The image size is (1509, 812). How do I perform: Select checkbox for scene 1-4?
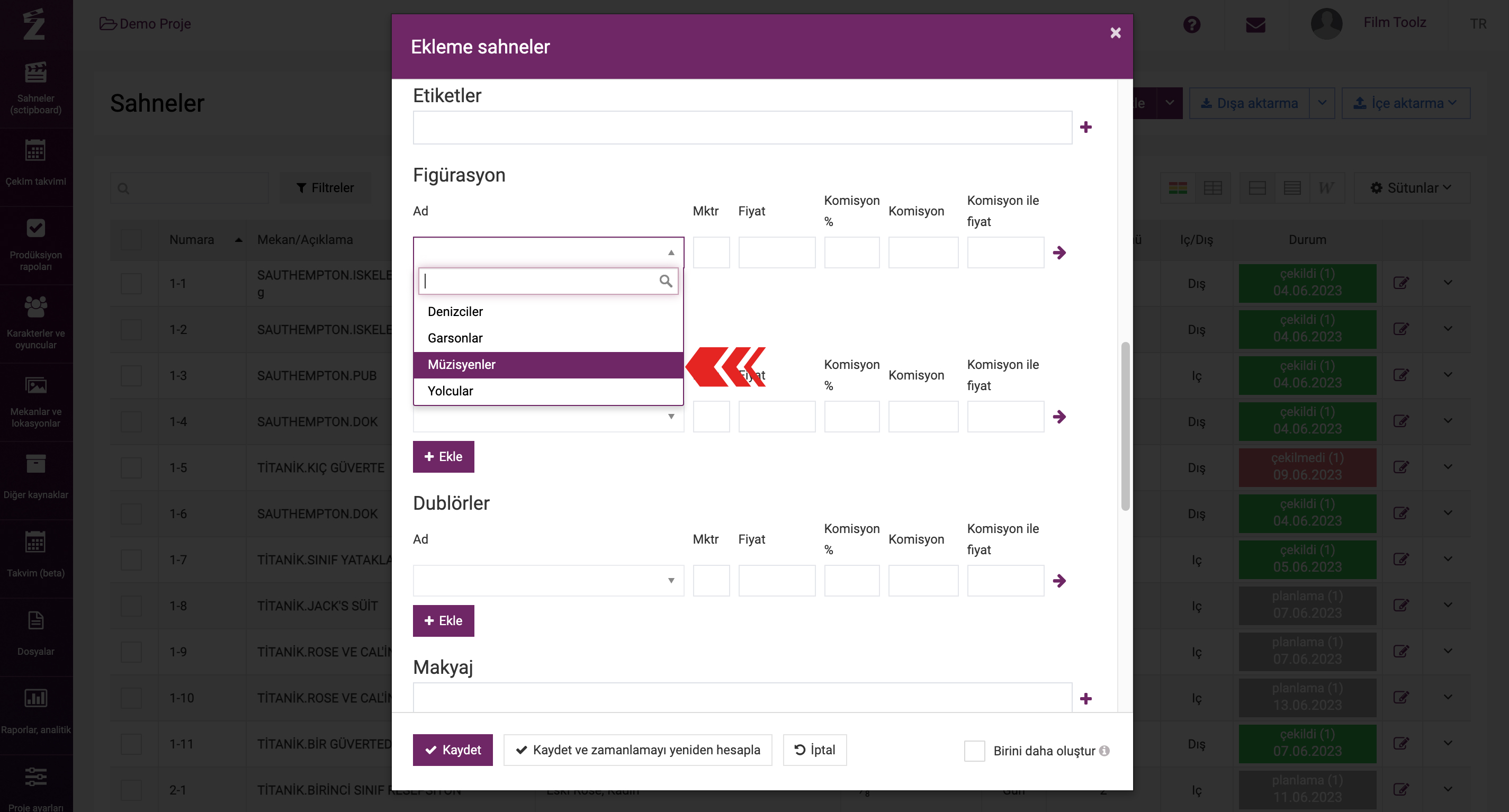pos(131,421)
